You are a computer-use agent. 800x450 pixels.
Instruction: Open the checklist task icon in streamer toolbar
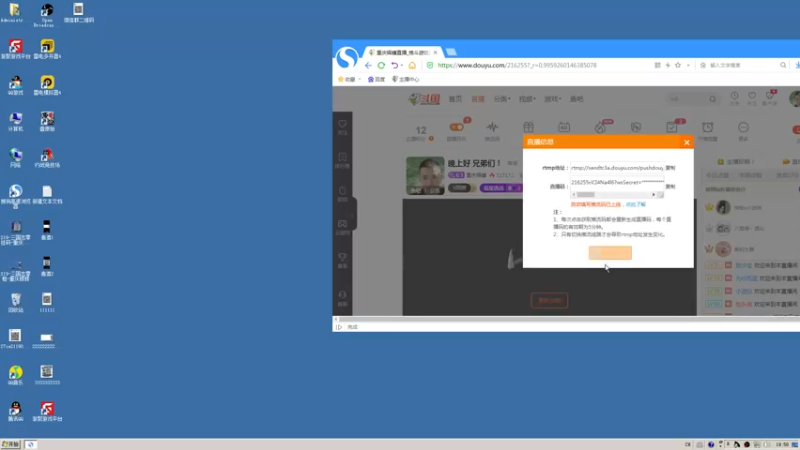coord(672,128)
